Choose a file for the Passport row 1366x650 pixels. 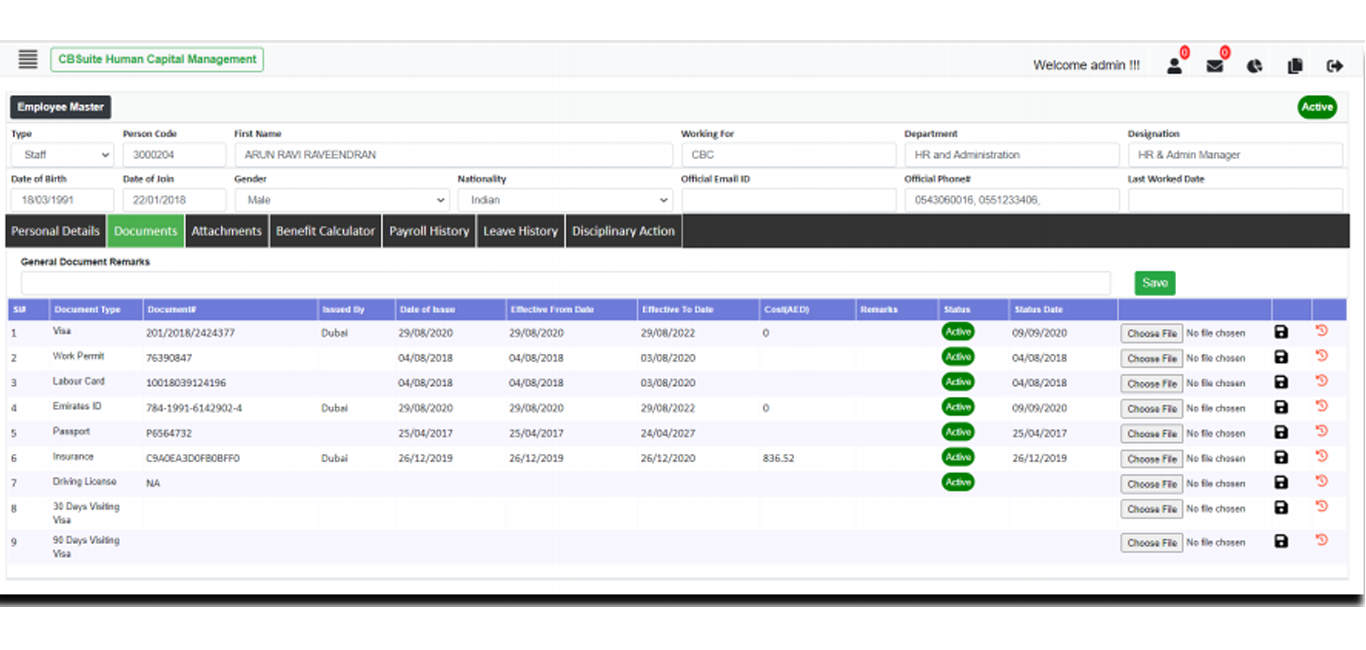coord(1152,433)
